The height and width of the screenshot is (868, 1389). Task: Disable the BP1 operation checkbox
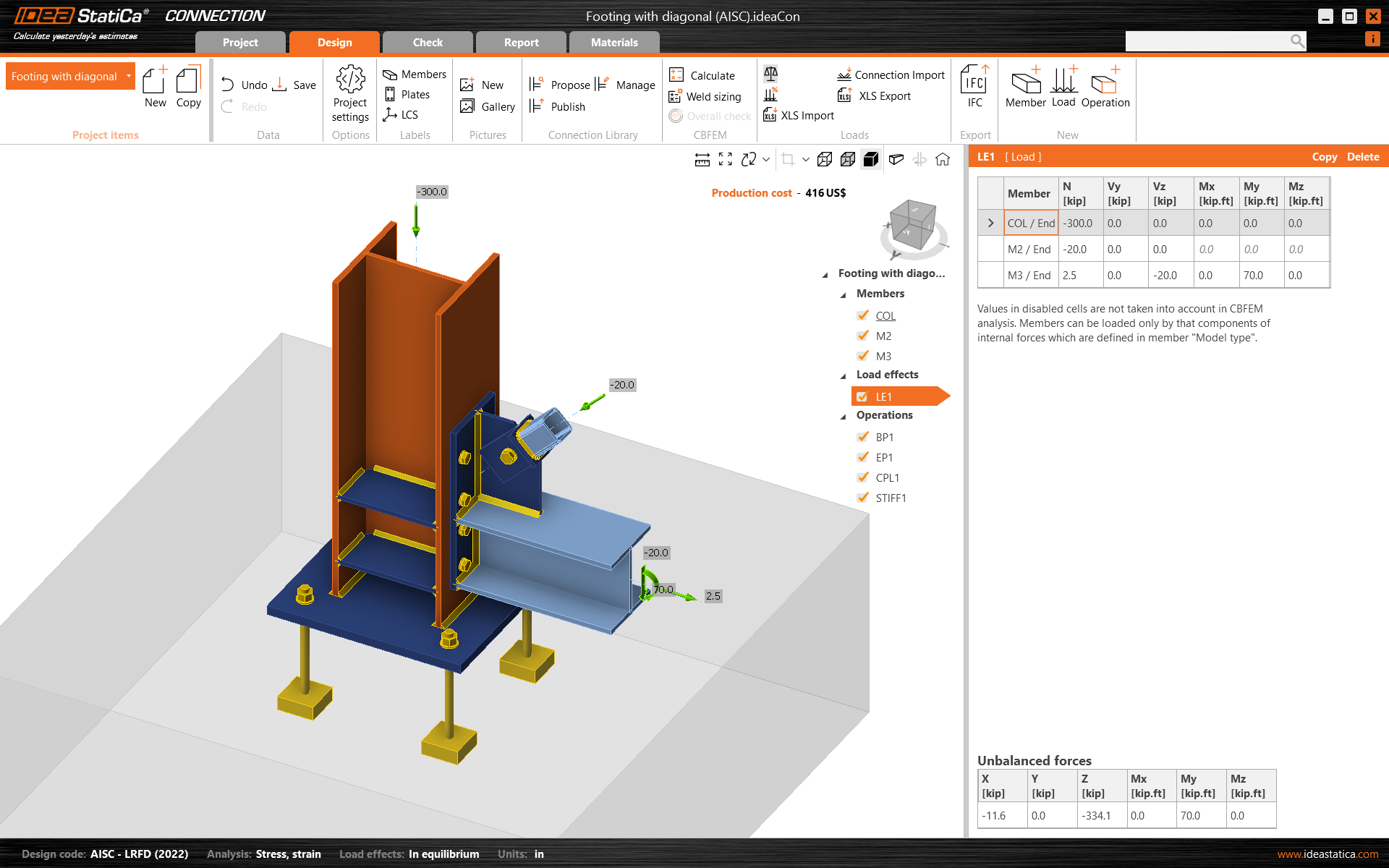point(863,437)
